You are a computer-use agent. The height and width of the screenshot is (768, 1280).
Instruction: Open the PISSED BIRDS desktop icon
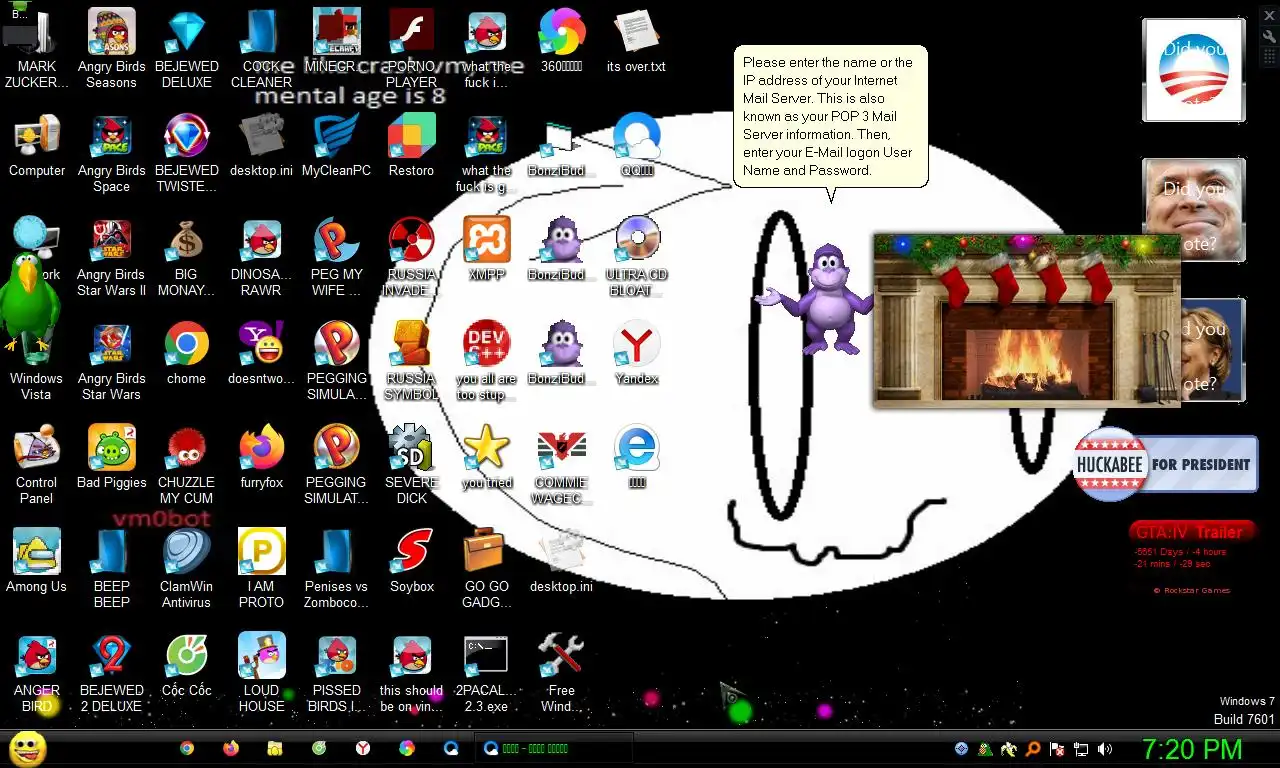337,672
